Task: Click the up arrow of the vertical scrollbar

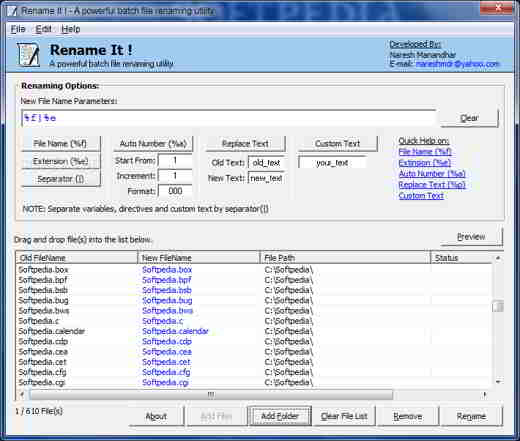Action: click(498, 258)
